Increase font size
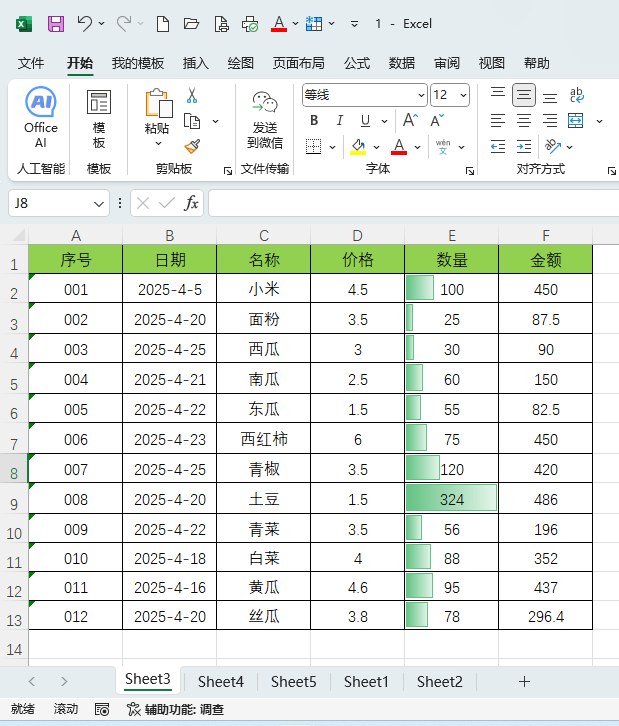Viewport: 619px width, 726px height. [x=410, y=120]
